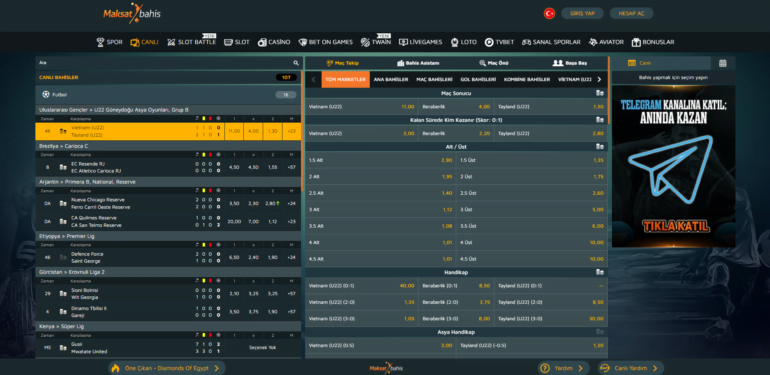Expand +57 markets for Sioni Bolnisi match
Image resolution: width=770 pixels, height=375 pixels.
(x=292, y=294)
